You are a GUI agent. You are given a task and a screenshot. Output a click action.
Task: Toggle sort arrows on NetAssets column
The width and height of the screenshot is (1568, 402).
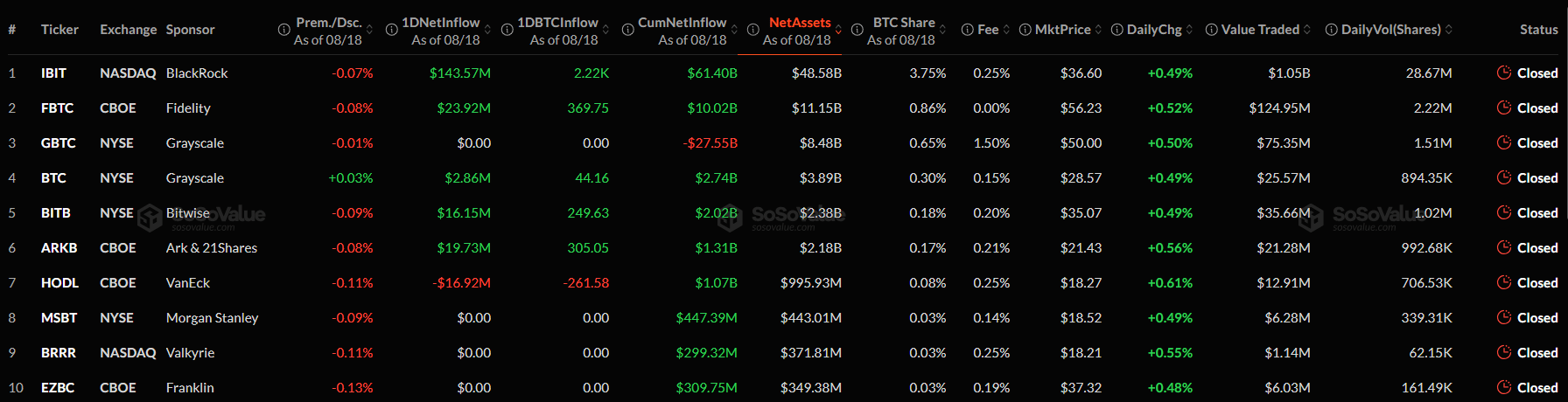[x=838, y=30]
